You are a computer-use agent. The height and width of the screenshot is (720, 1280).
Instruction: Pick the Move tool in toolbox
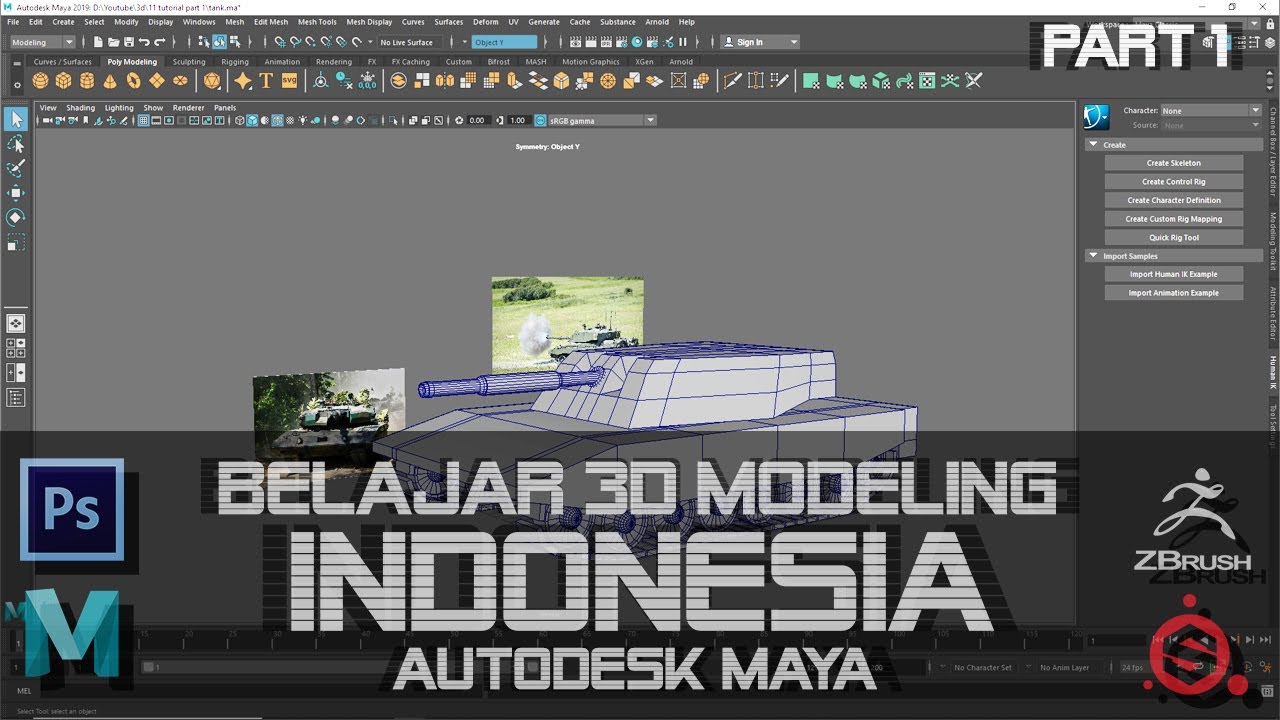click(x=16, y=193)
